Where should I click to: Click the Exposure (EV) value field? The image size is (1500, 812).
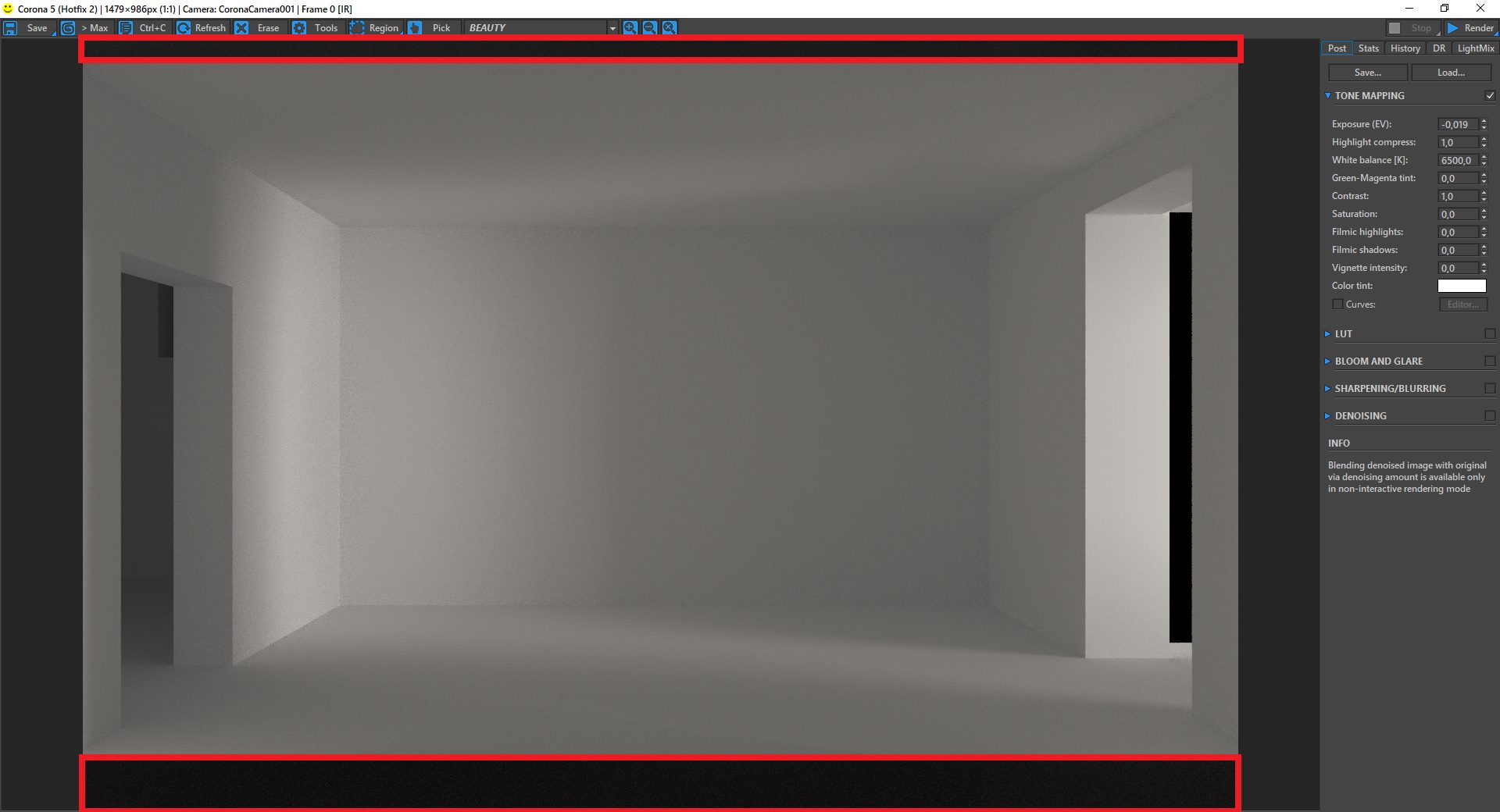pos(1458,124)
